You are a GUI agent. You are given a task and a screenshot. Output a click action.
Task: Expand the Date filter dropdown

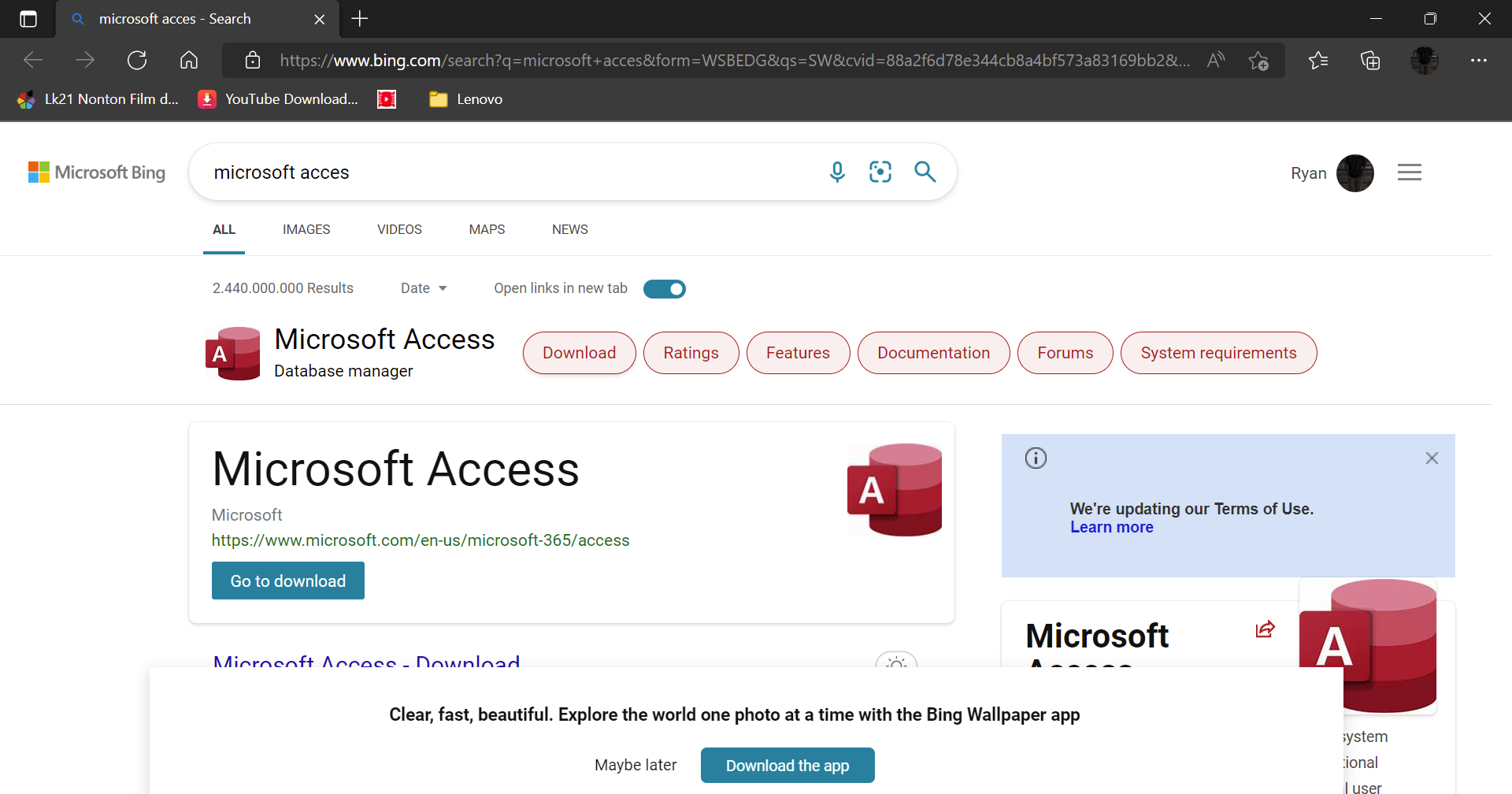point(424,288)
